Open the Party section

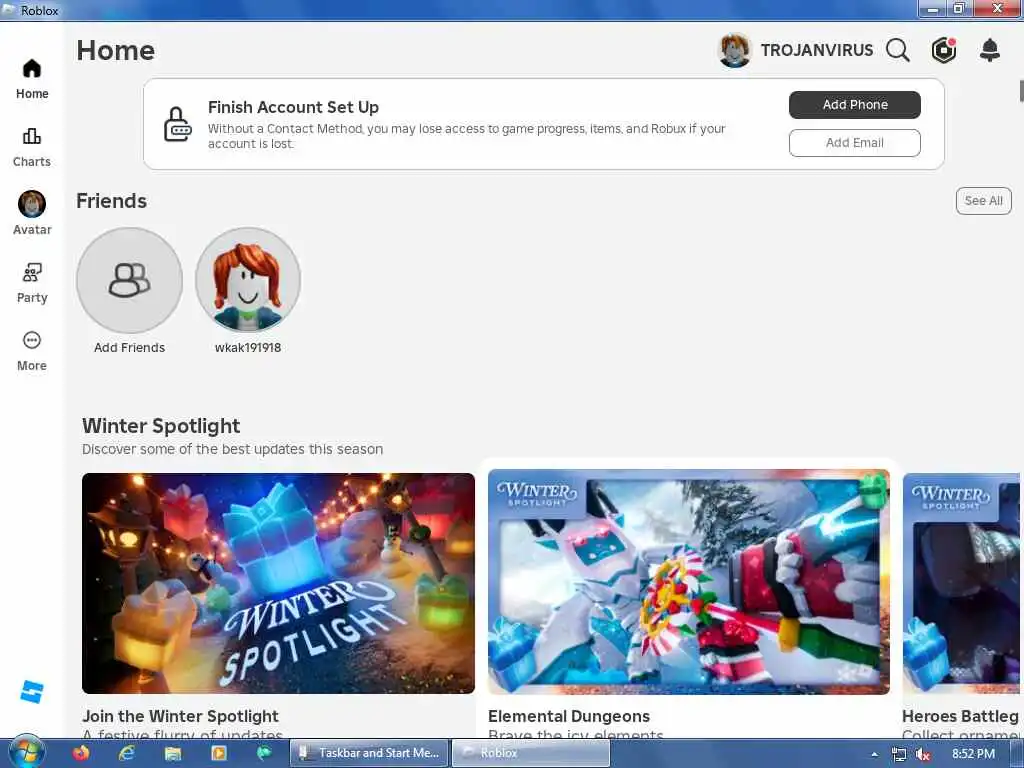(x=32, y=283)
